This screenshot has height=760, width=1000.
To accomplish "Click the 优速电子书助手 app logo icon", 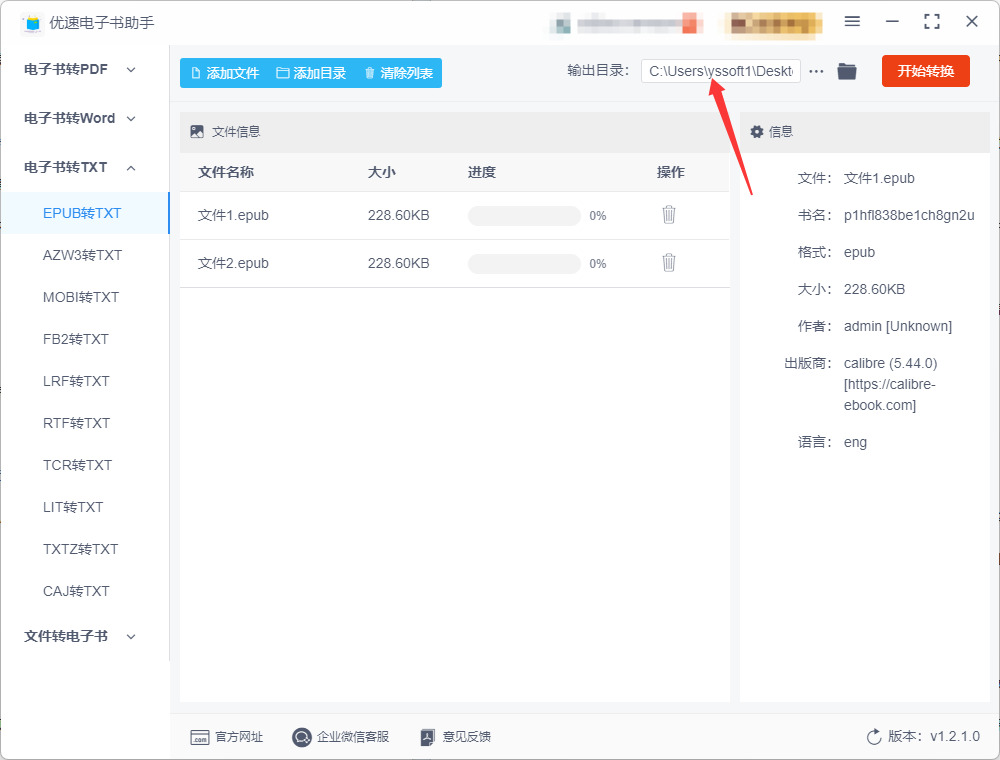I will click(32, 23).
